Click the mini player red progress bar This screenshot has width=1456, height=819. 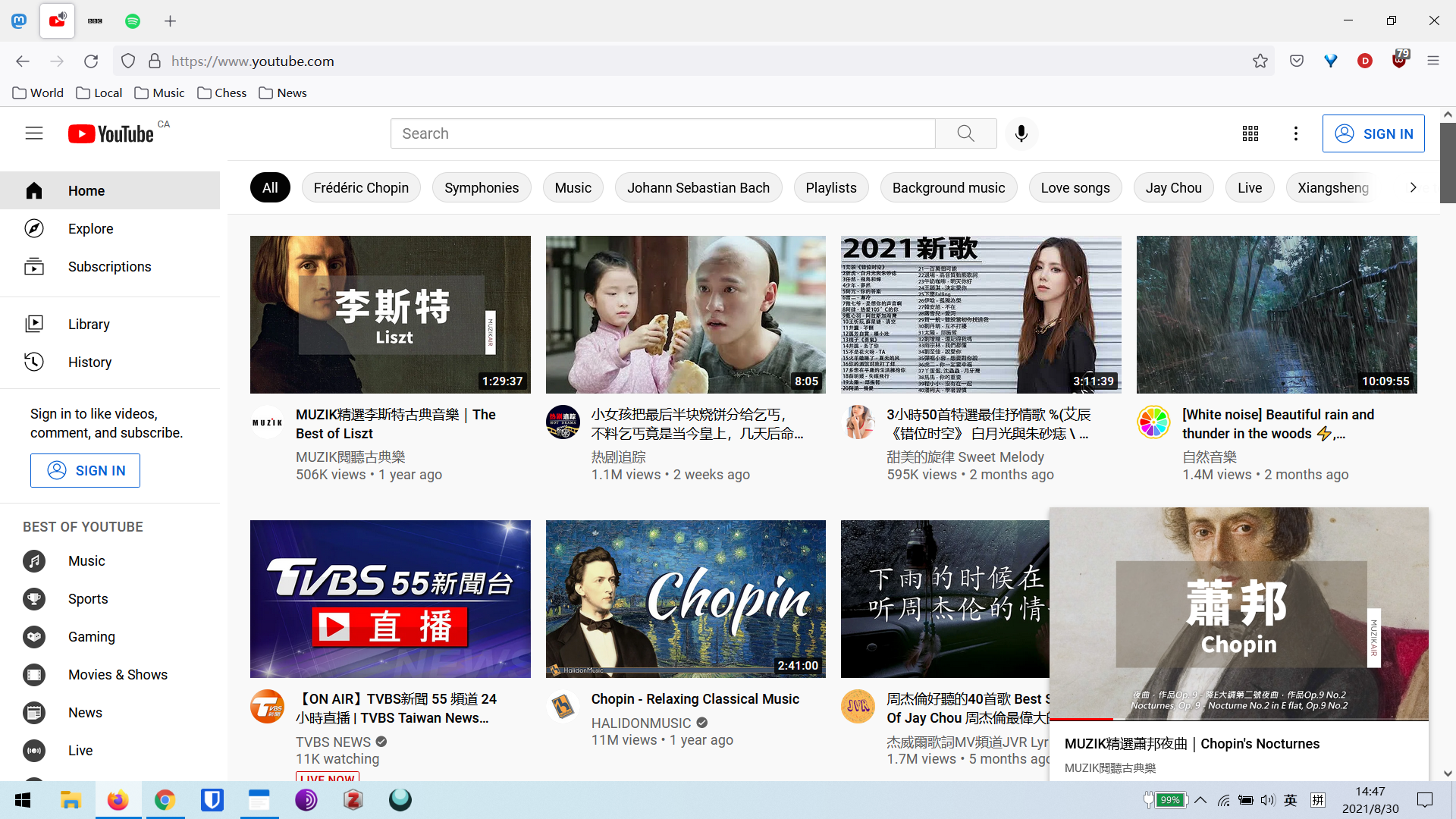pos(1081,719)
